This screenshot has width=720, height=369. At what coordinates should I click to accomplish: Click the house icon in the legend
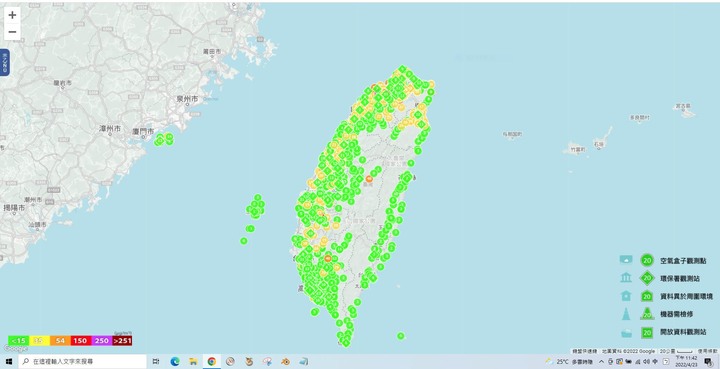pos(626,296)
